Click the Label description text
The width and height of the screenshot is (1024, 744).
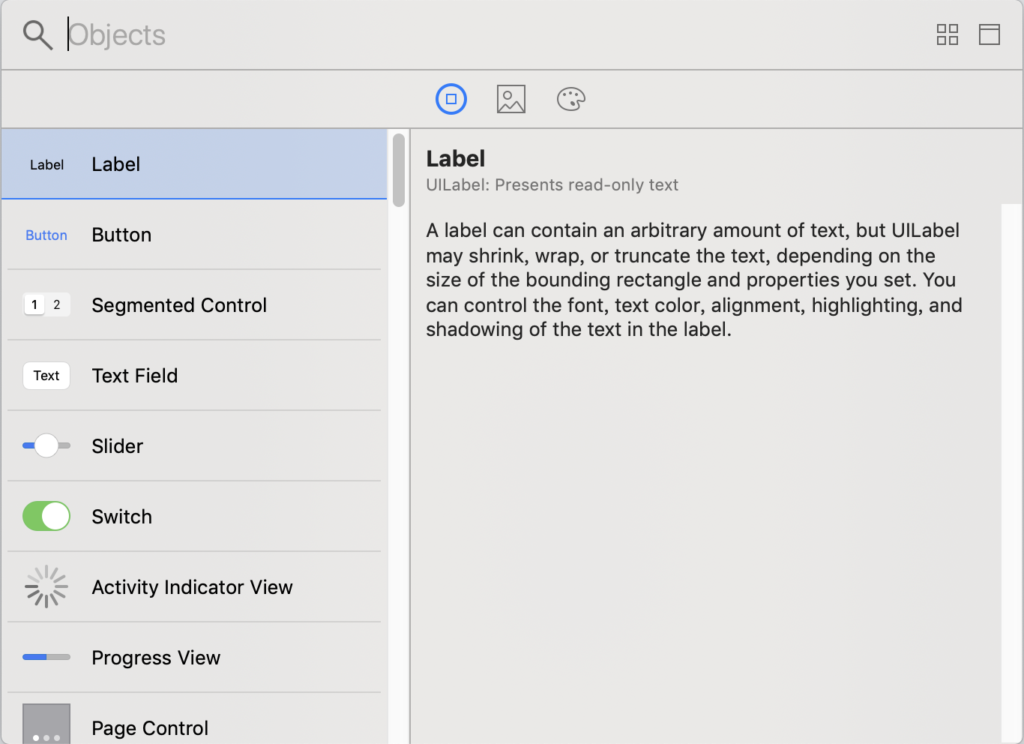694,279
